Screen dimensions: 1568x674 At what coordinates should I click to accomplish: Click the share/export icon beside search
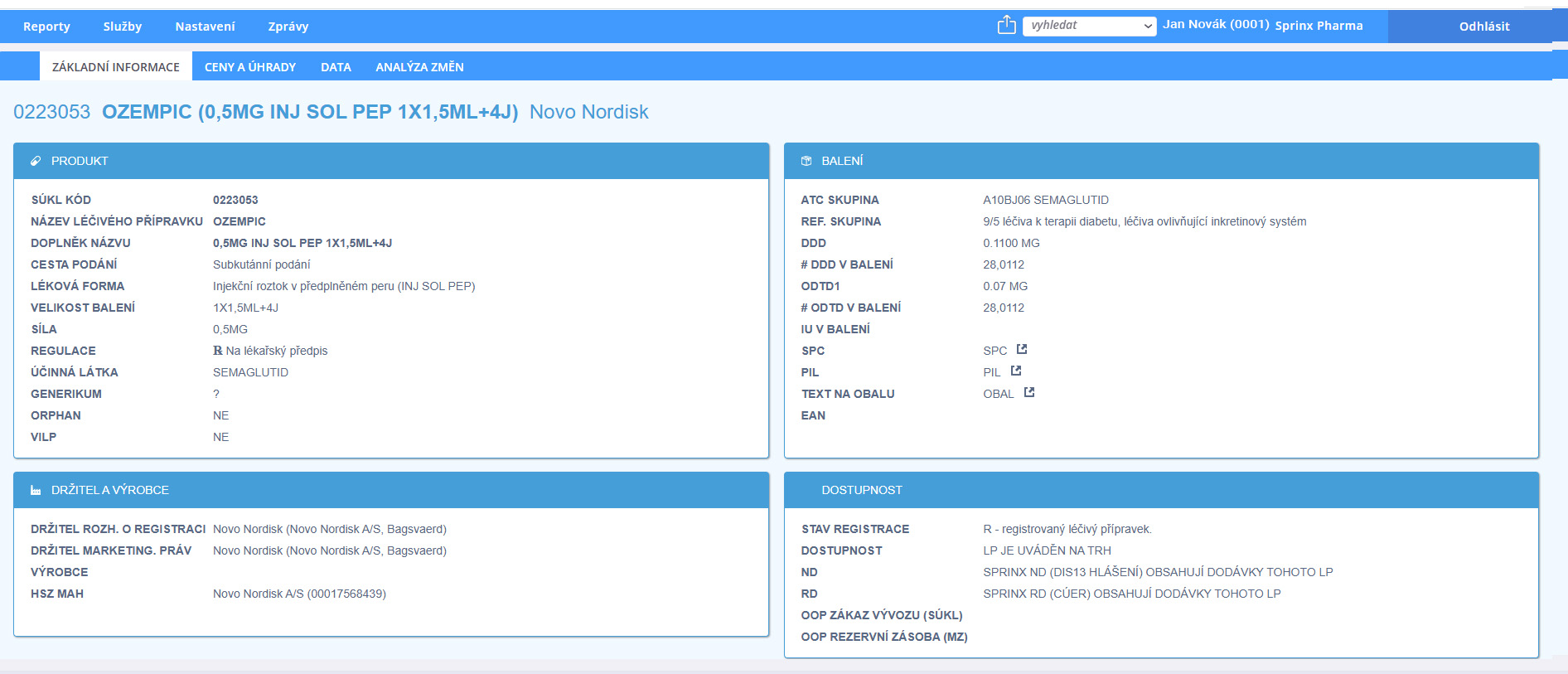1006,25
